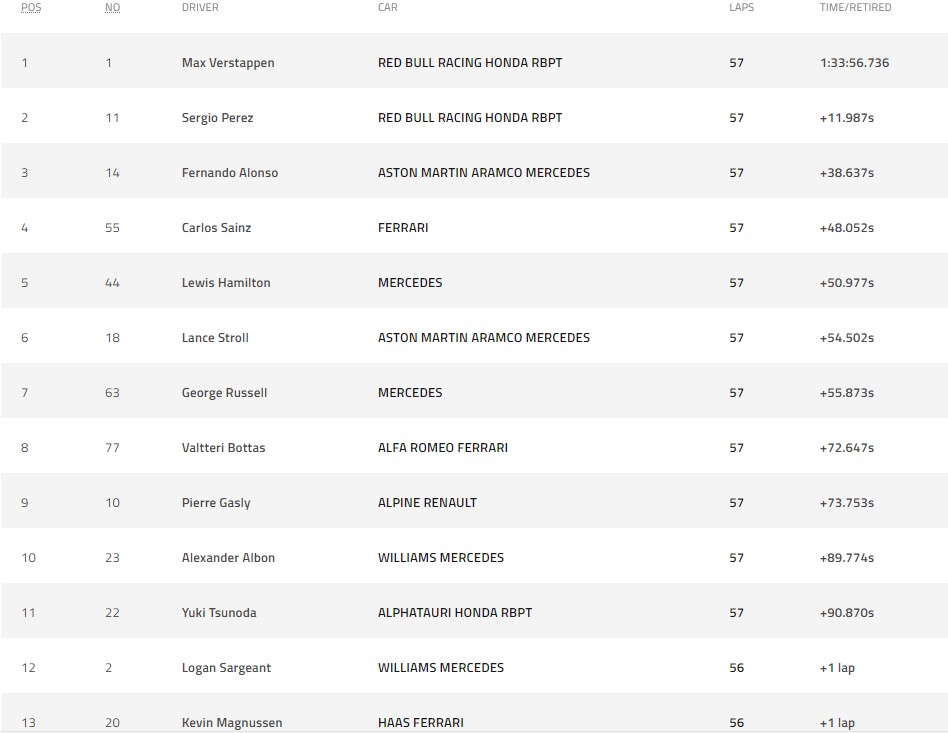Open George Russell driver entry
Viewport: 948px width, 733px height.
point(224,393)
